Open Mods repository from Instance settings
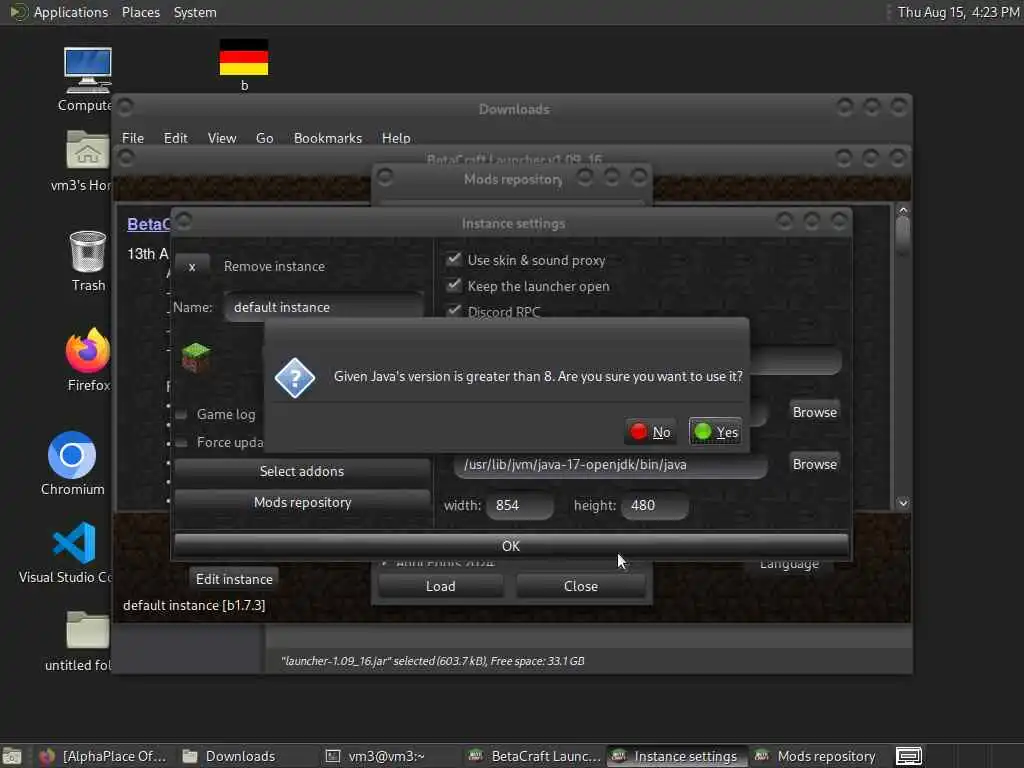 pyautogui.click(x=302, y=502)
